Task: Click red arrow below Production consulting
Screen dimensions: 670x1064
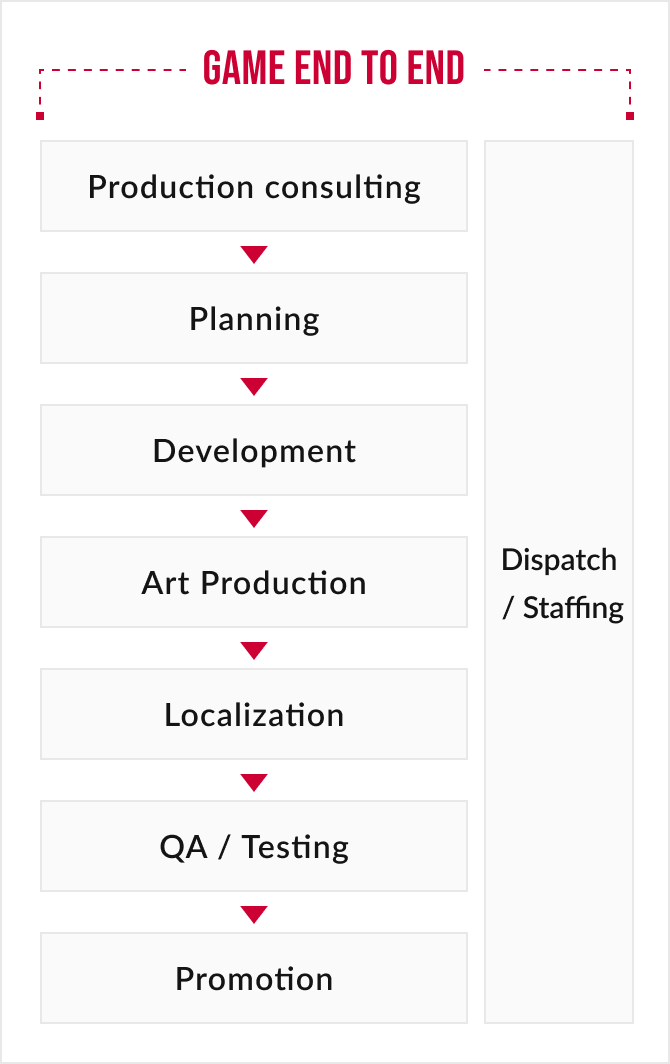Action: tap(254, 254)
